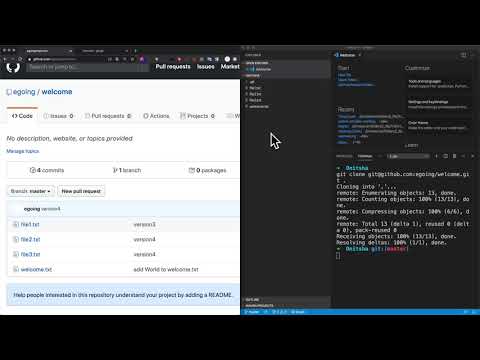This screenshot has height=360, width=480.
Task: Open the Branch: master dropdown
Action: pyautogui.click(x=31, y=191)
